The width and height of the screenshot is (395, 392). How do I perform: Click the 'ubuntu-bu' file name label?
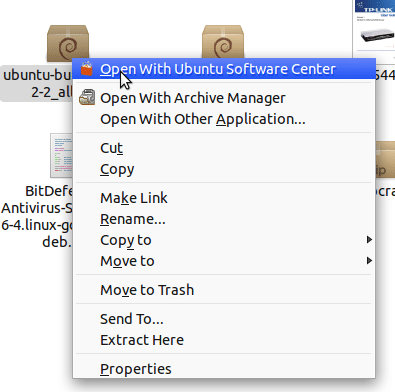point(37,83)
